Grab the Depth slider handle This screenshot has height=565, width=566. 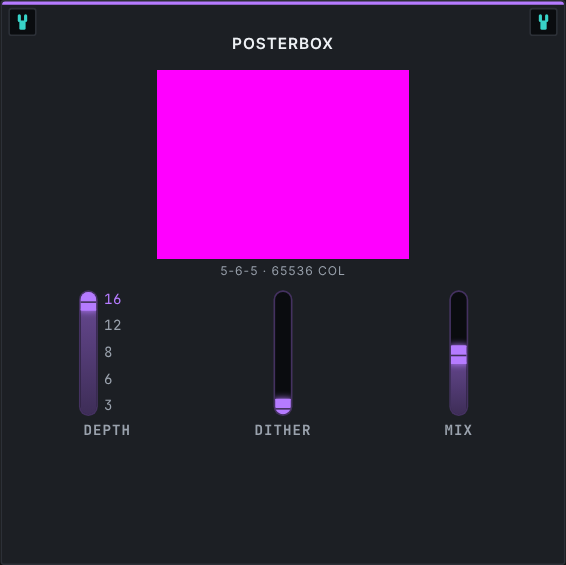88,302
